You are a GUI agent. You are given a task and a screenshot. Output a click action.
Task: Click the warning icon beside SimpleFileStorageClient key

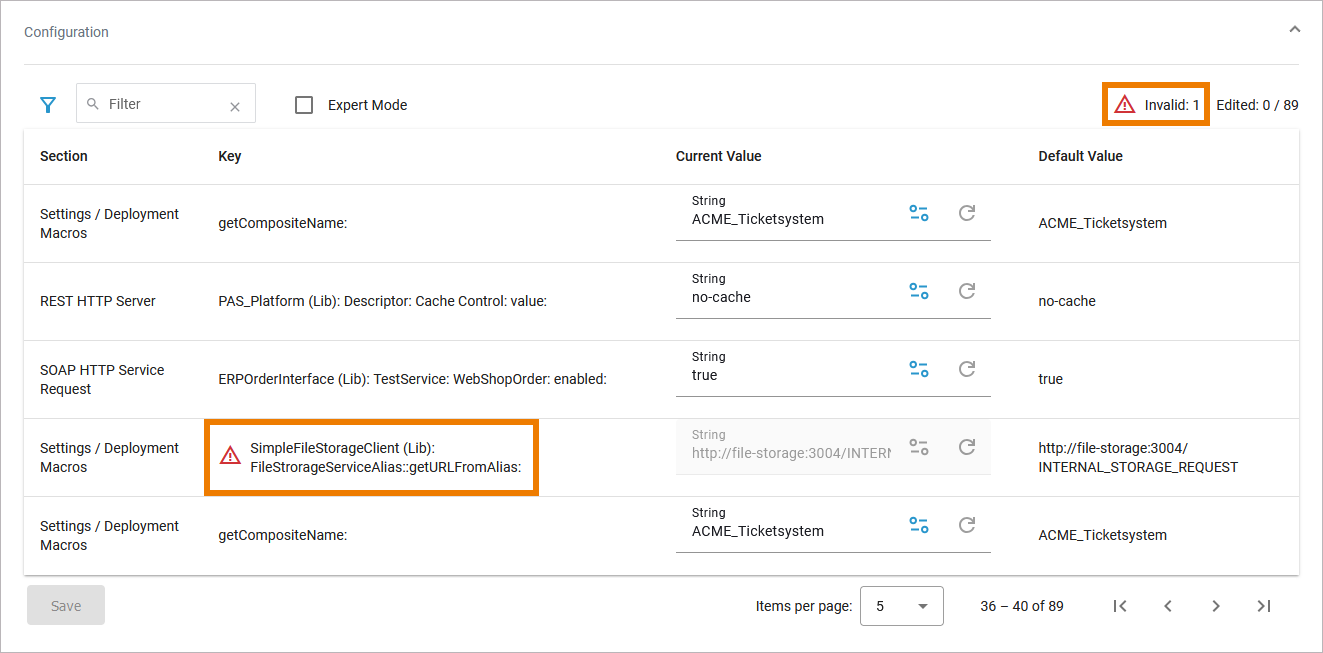click(230, 456)
